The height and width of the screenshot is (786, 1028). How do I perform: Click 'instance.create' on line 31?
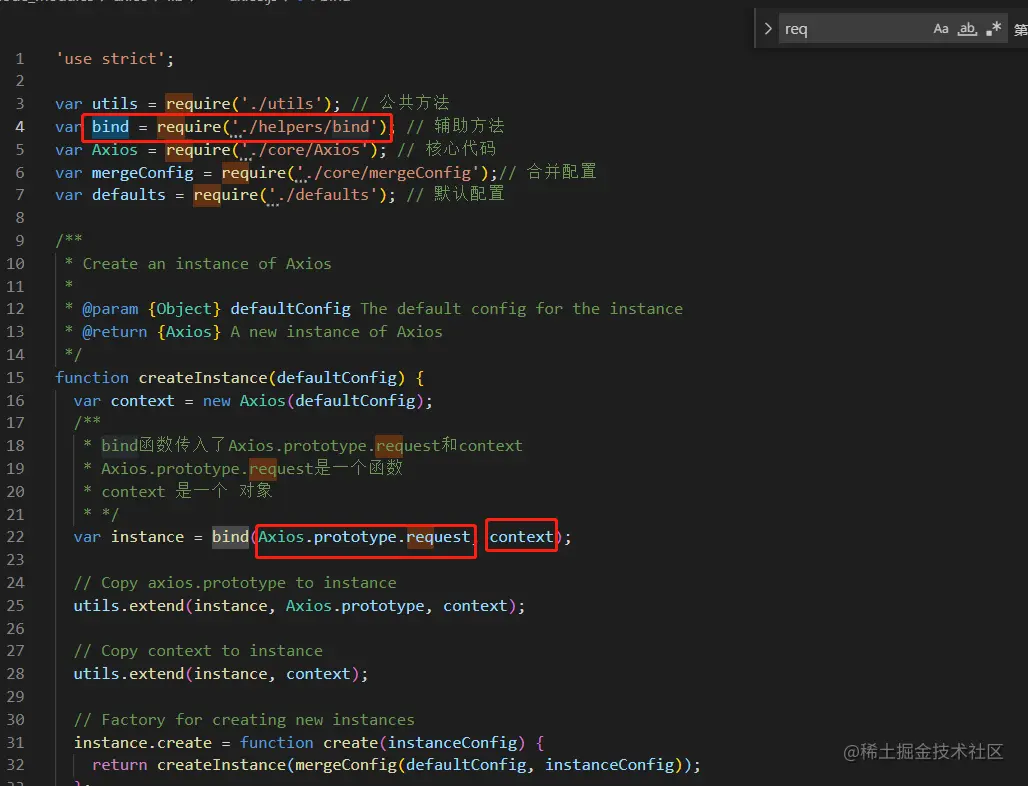[x=142, y=743]
